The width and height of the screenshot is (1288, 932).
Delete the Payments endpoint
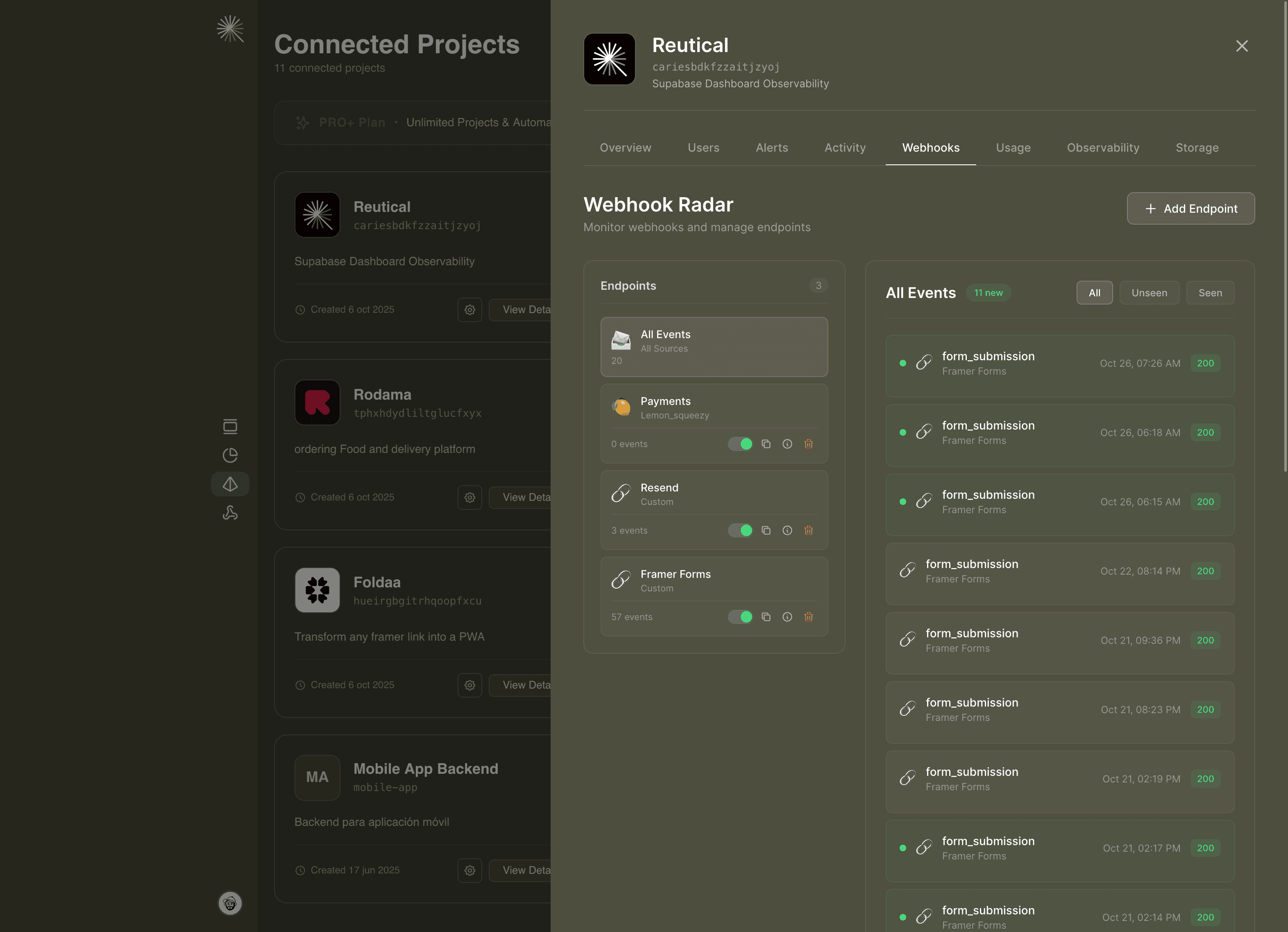[x=809, y=444]
